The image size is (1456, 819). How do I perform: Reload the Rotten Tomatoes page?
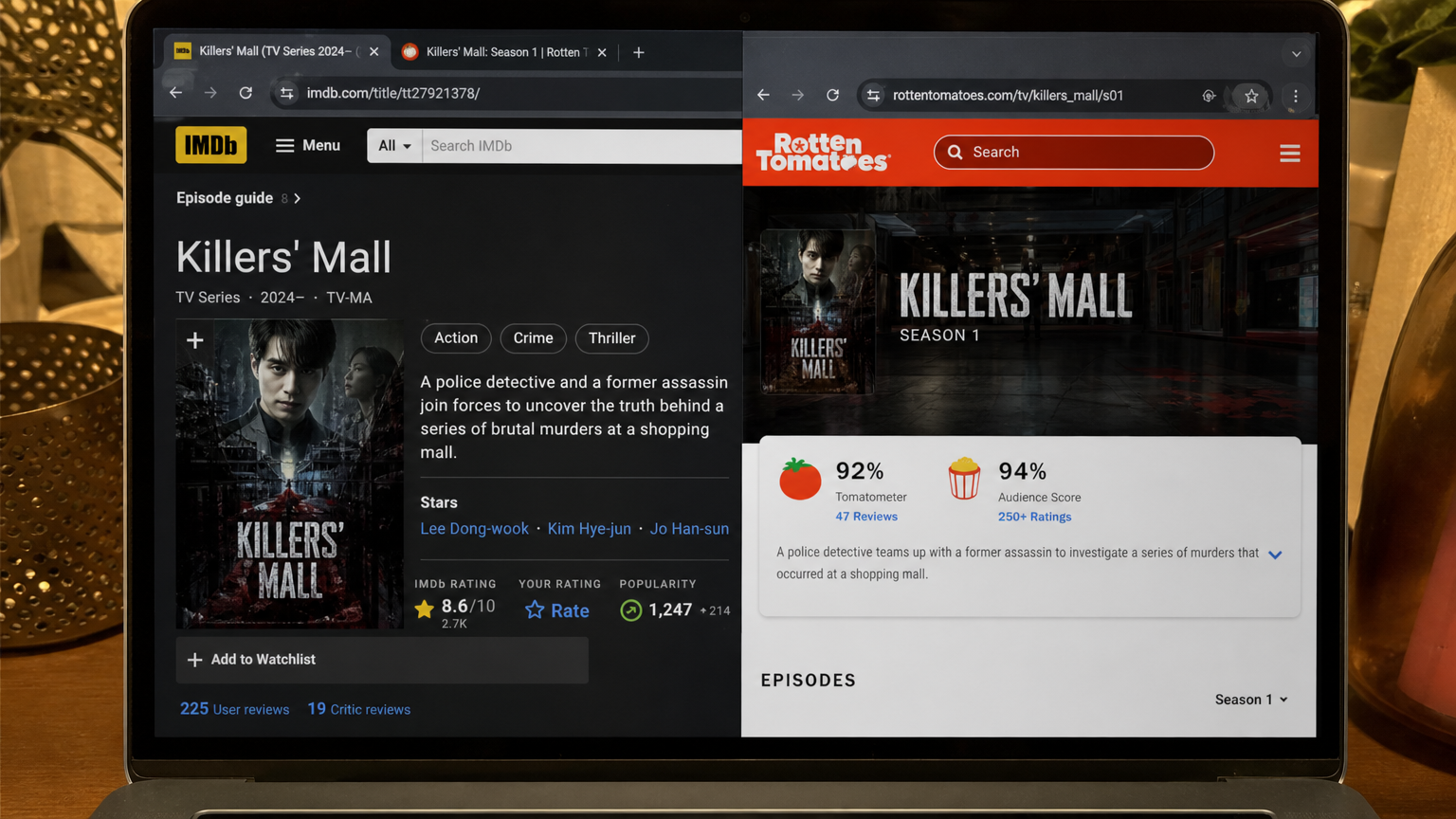[x=832, y=95]
